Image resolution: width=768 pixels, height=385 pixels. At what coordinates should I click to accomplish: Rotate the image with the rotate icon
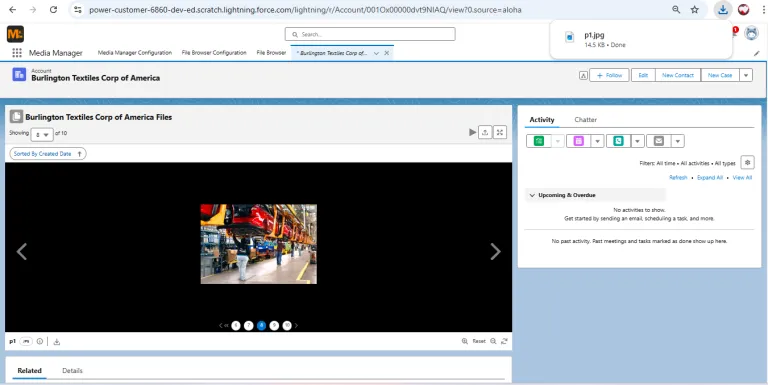(x=504, y=341)
